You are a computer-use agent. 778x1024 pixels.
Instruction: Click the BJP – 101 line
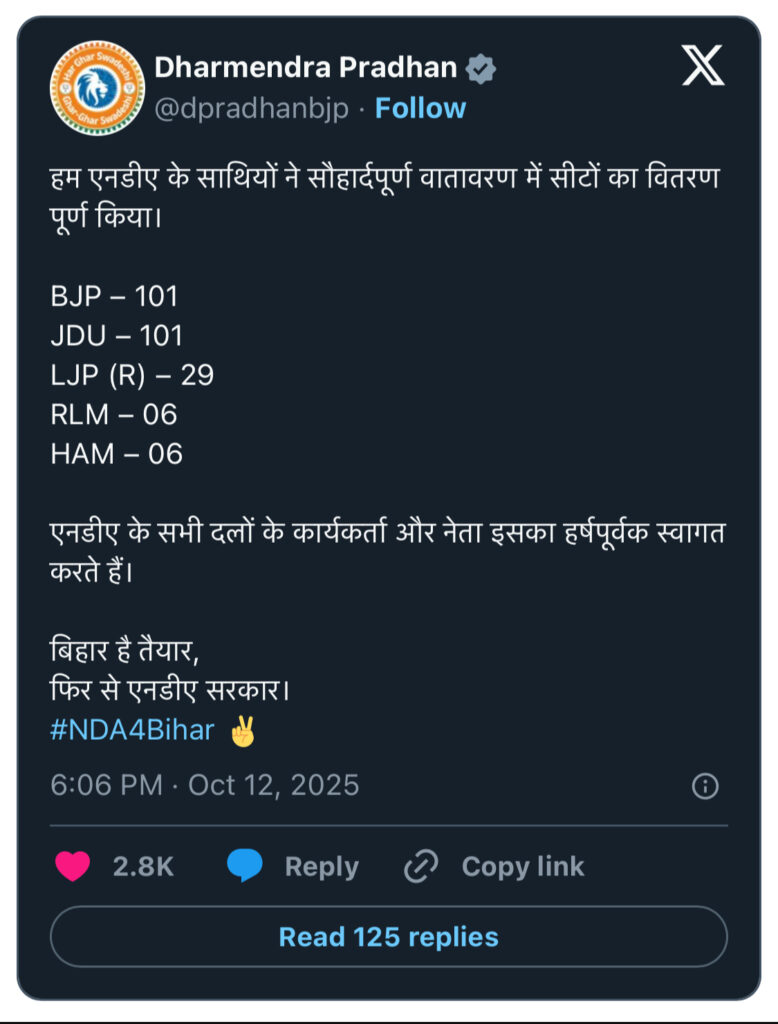(114, 296)
